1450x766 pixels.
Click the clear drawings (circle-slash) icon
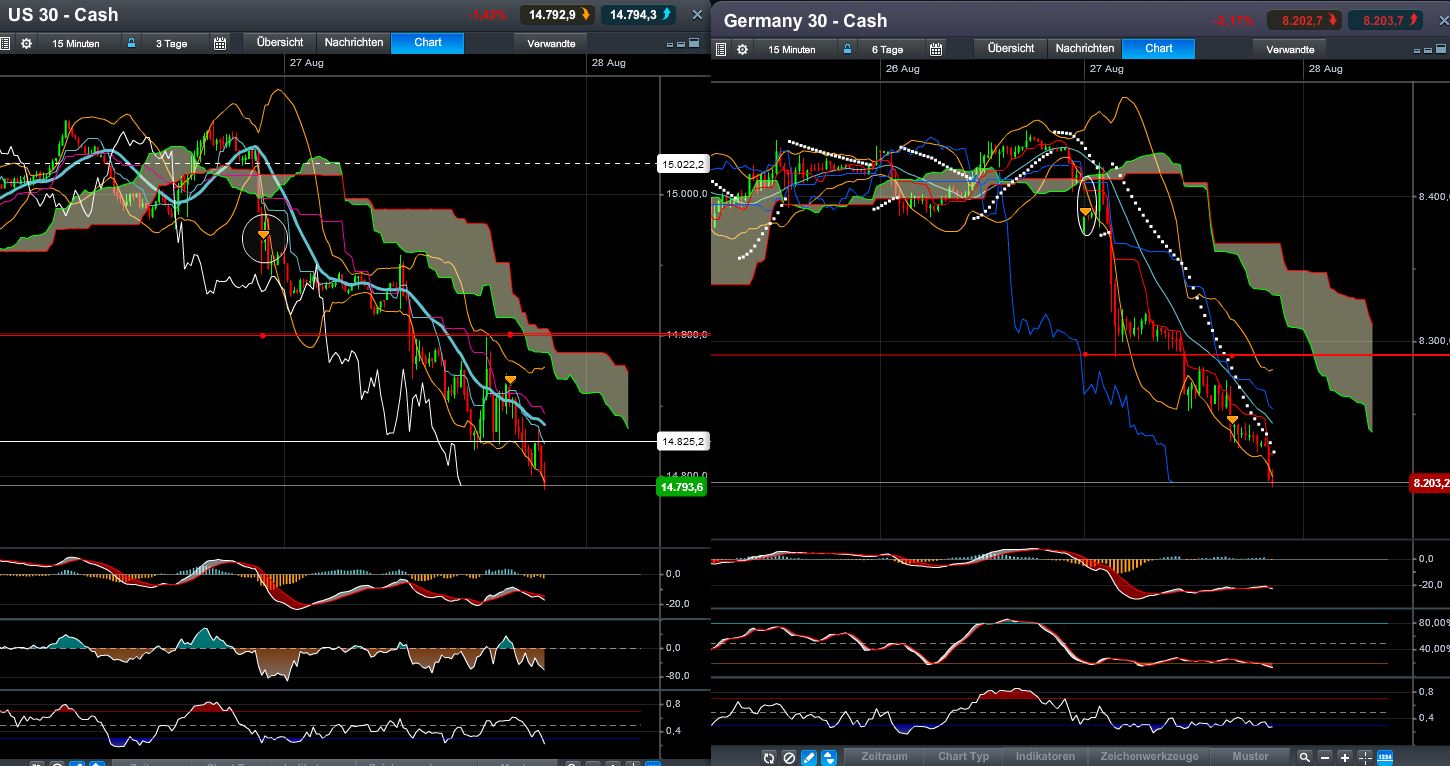[789, 757]
